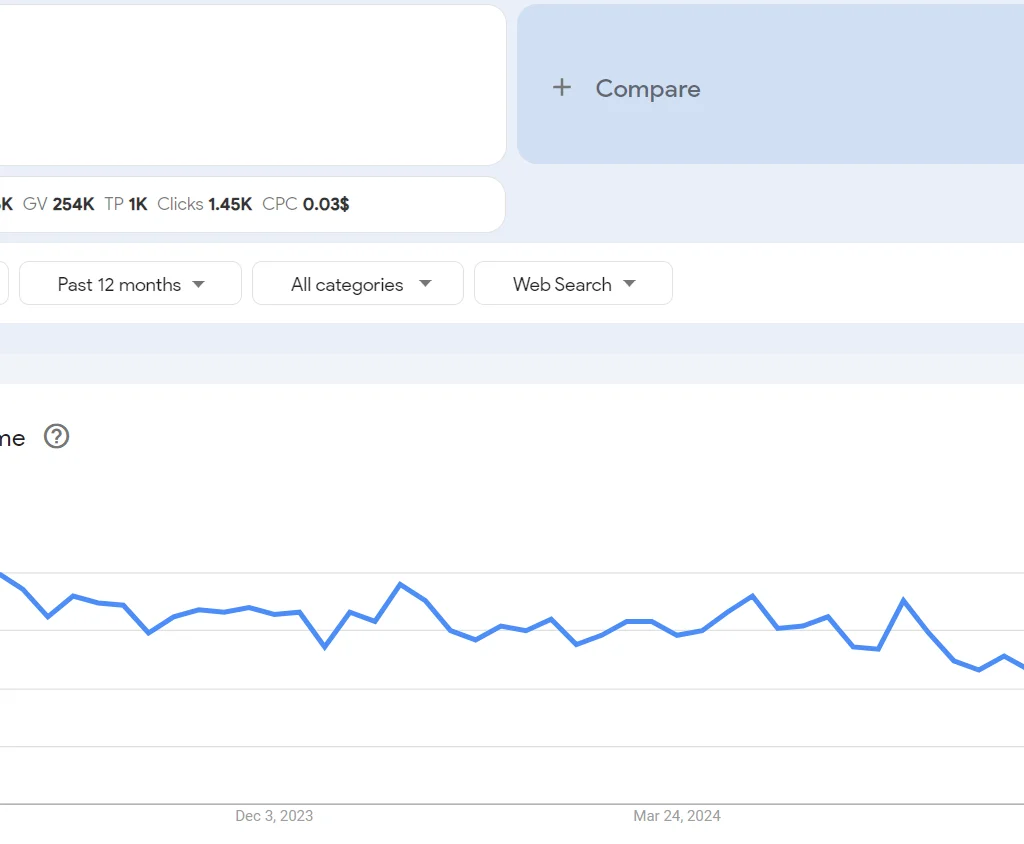Switch to the Compare panel

[647, 88]
